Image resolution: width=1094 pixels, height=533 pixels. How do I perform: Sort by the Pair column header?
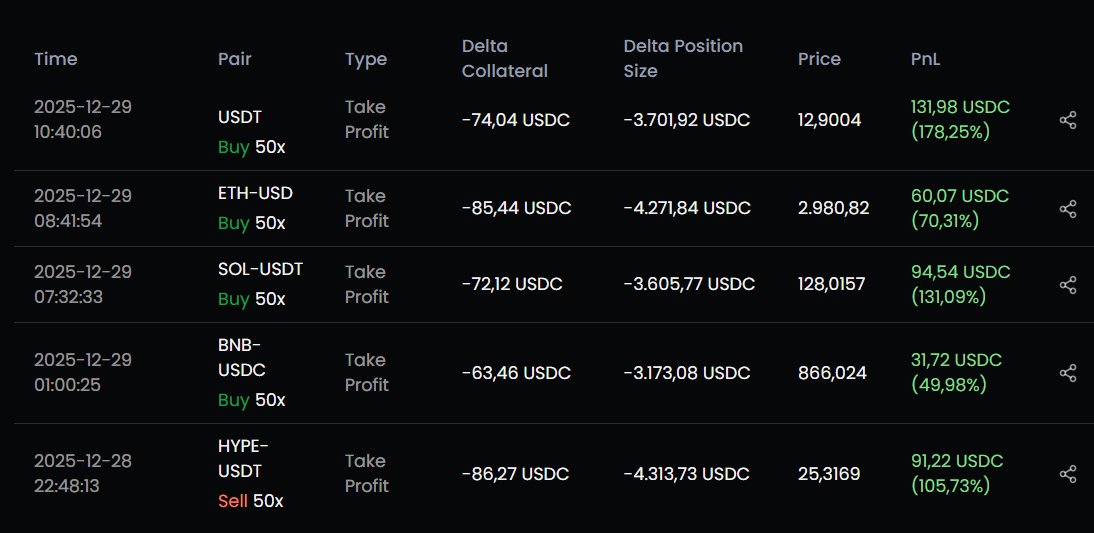(x=234, y=59)
